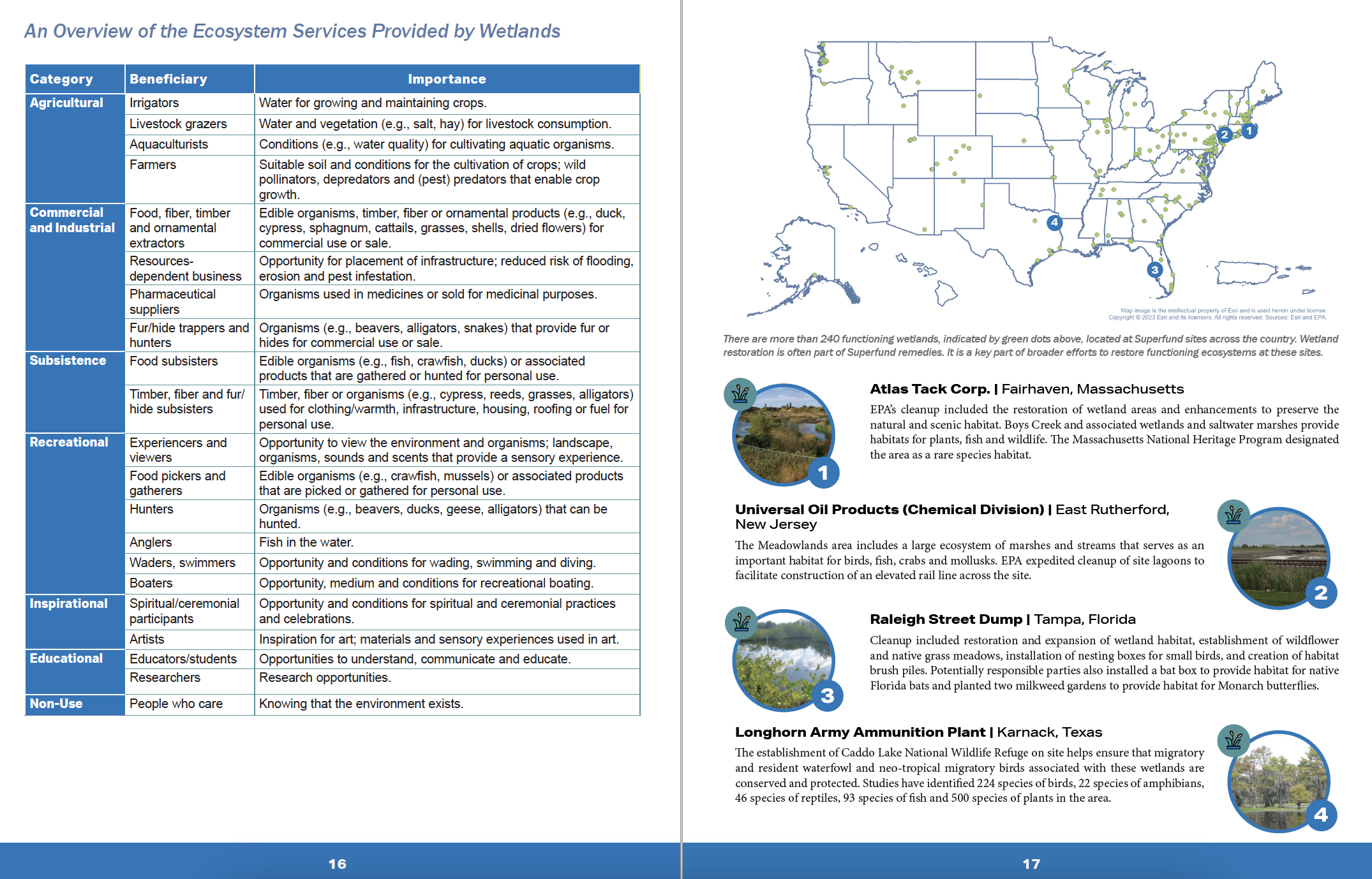Click the Recreational category cell
This screenshot has height=879, width=1372.
tap(69, 442)
